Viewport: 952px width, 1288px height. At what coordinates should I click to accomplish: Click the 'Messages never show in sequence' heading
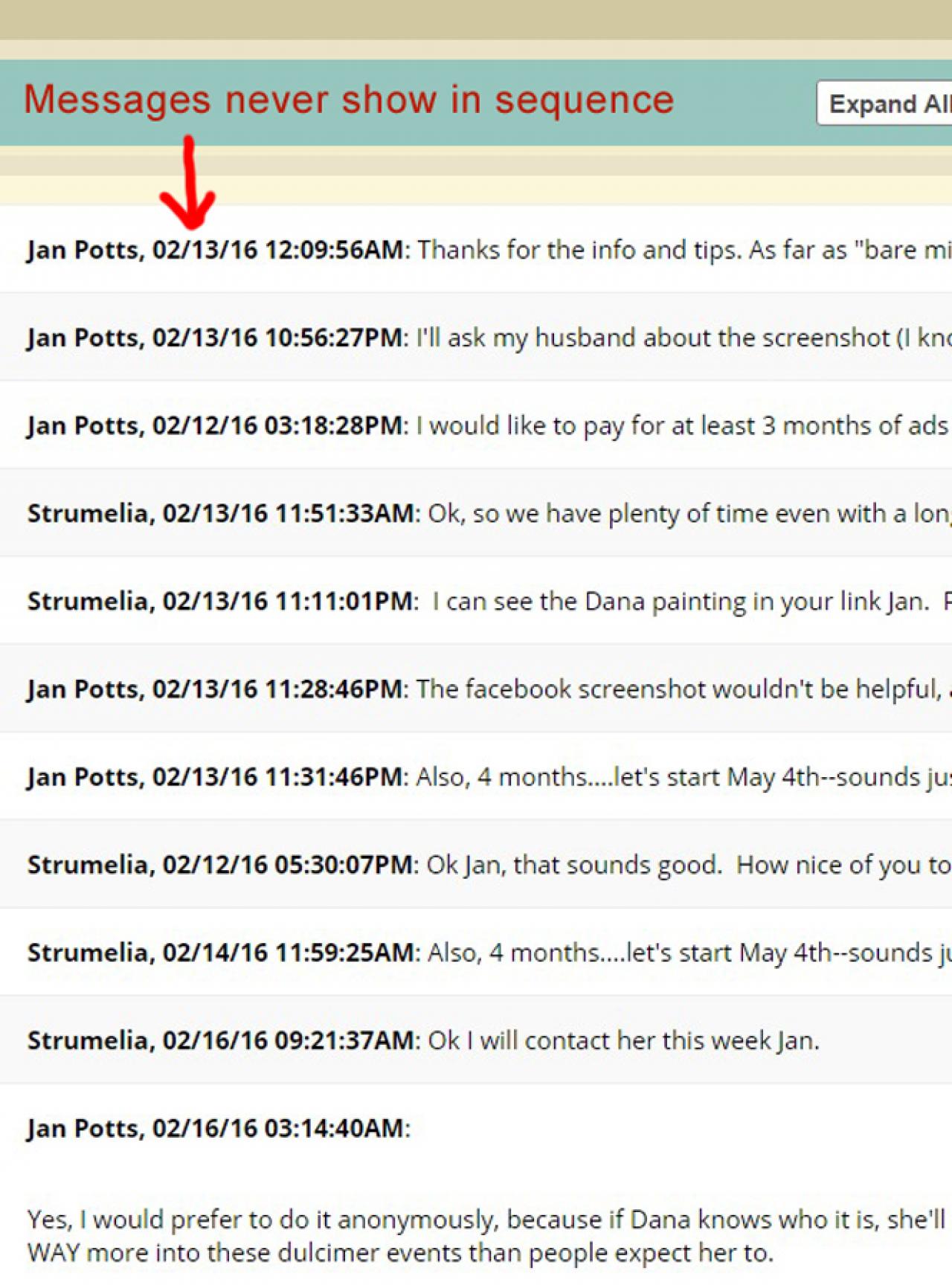tap(348, 100)
